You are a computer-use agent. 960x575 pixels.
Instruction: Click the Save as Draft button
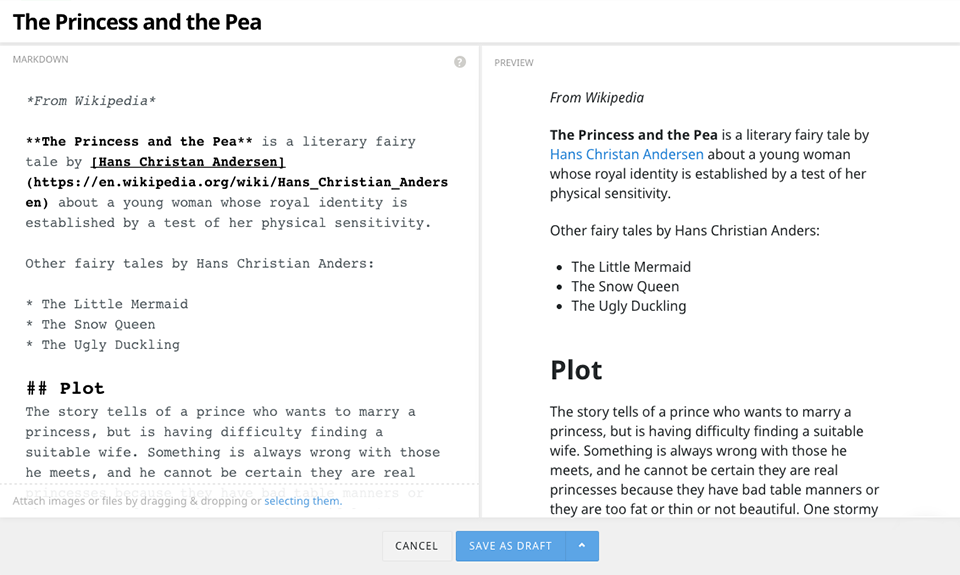coord(510,546)
